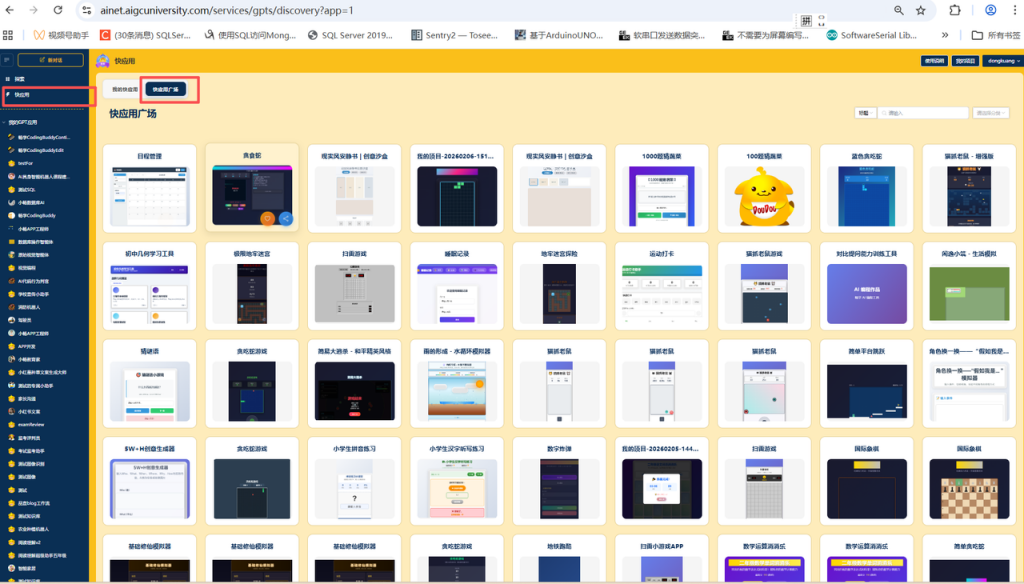Viewport: 1024px width, 584px height.
Task: Select the 快应用广场 tab
Action: [x=165, y=89]
